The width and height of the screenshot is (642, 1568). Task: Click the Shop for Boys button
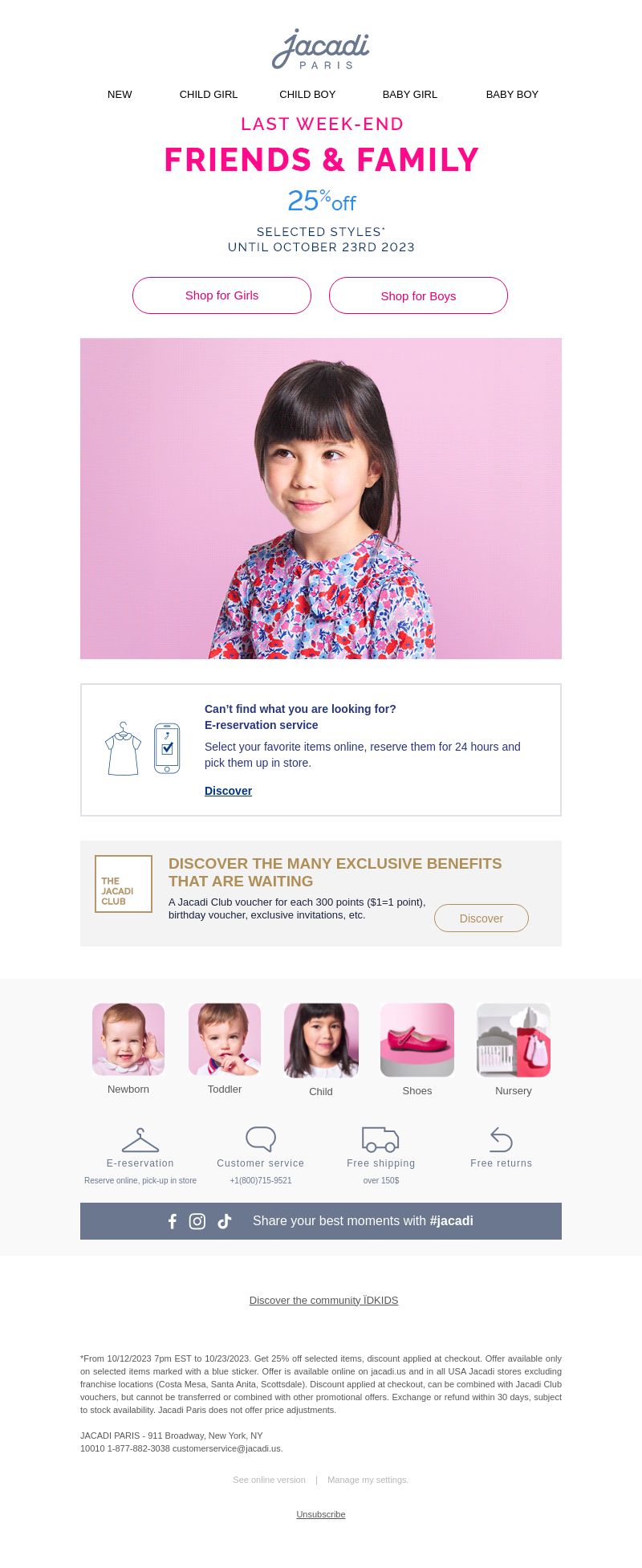(x=418, y=295)
